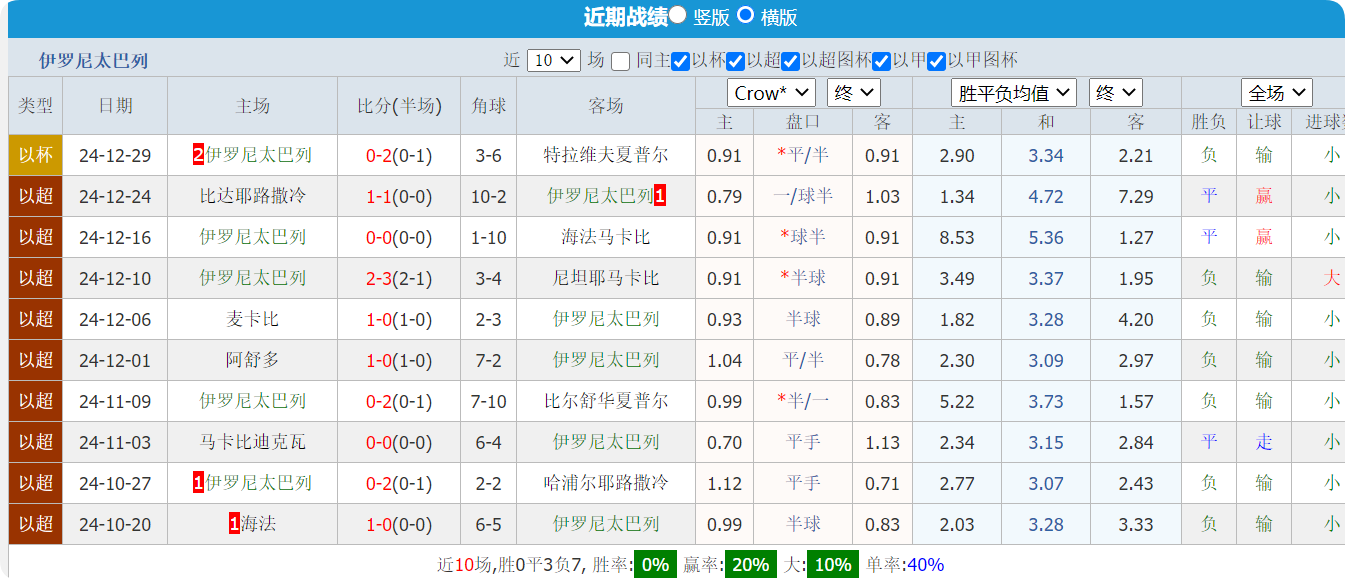Open the 全场 dropdown above the stats columns

click(x=1277, y=92)
